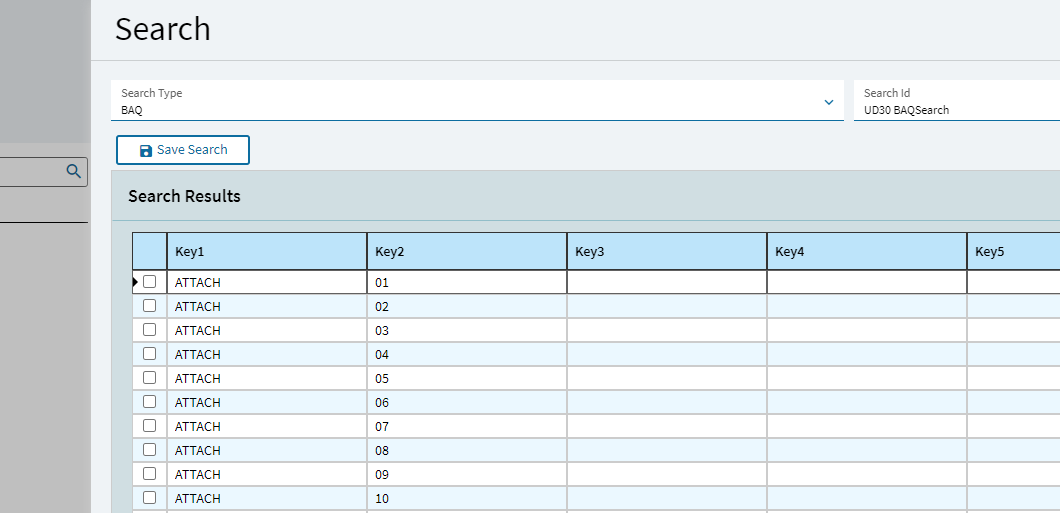Select the Key2 cell with value 04

point(467,354)
